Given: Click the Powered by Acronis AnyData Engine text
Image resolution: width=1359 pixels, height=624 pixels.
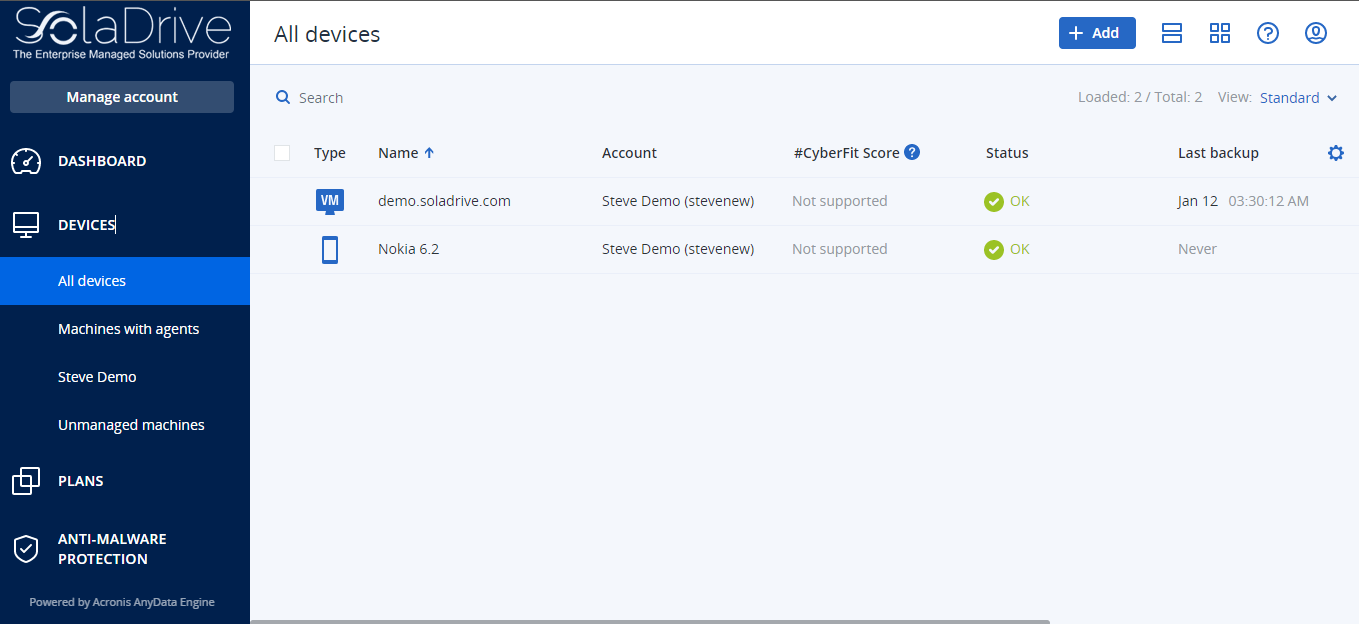Looking at the screenshot, I should click(122, 602).
